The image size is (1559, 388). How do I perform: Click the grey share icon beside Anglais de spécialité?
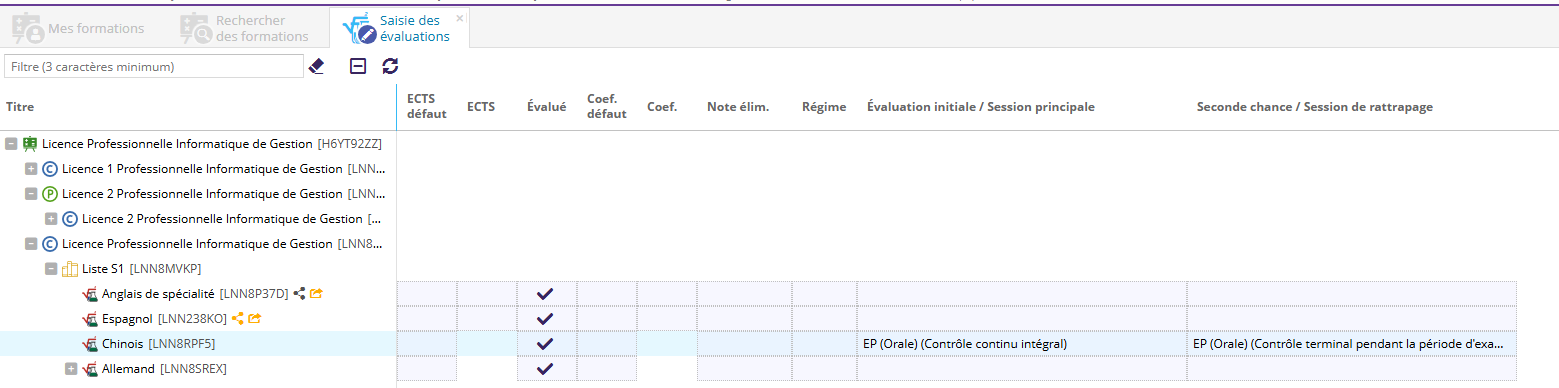point(299,294)
